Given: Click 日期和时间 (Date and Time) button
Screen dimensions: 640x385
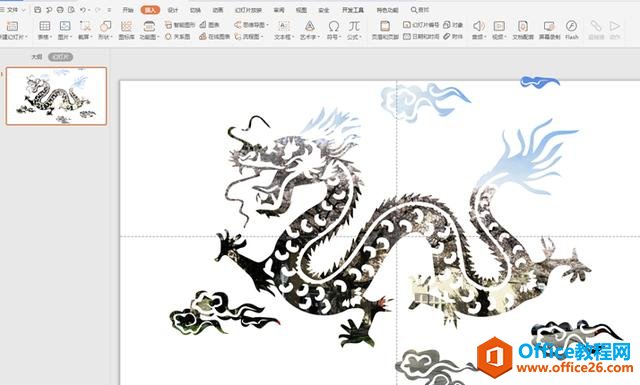Looking at the screenshot, I should (421, 37).
